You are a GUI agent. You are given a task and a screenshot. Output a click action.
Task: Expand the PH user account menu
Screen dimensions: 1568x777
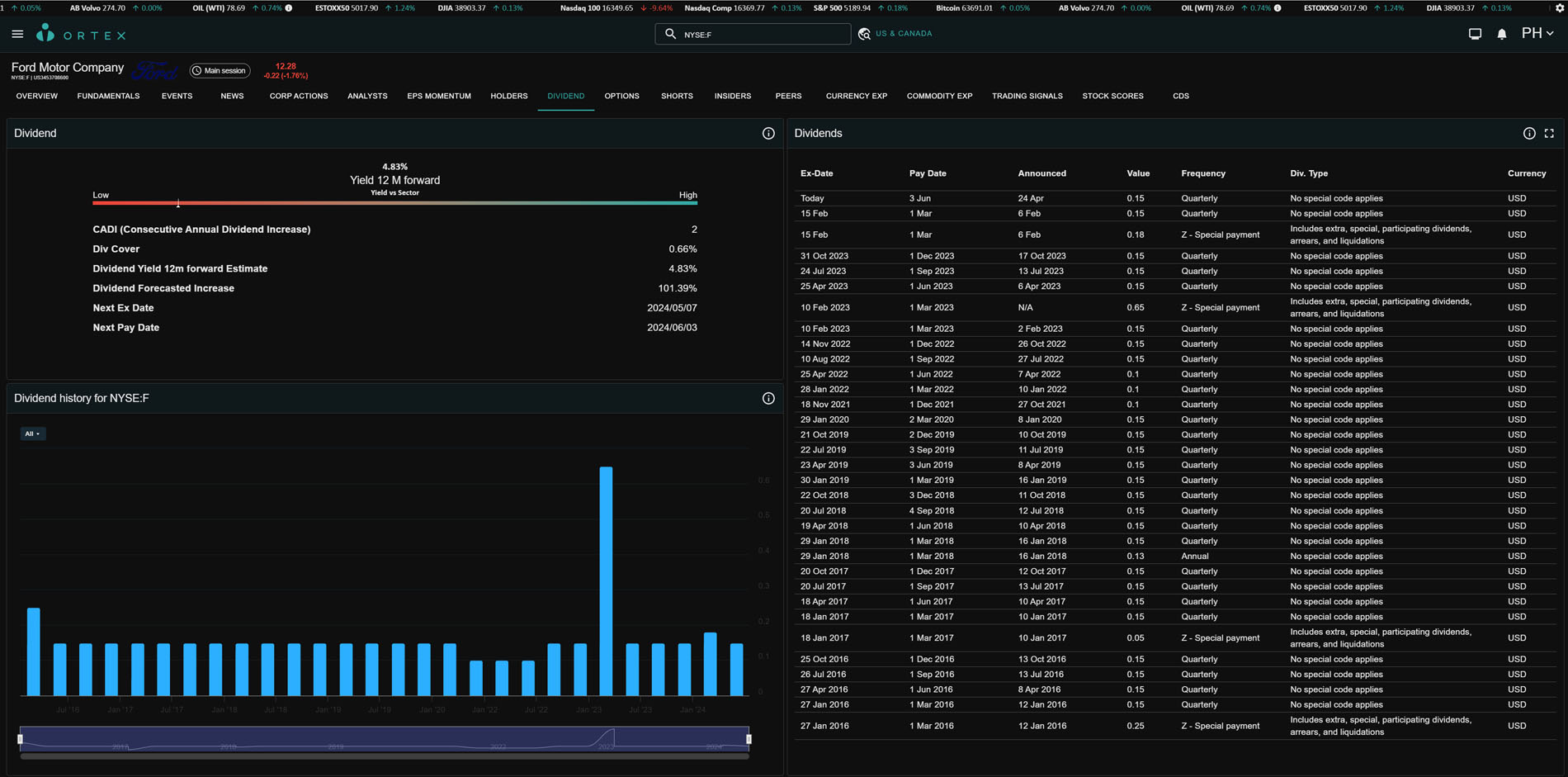pos(1537,34)
